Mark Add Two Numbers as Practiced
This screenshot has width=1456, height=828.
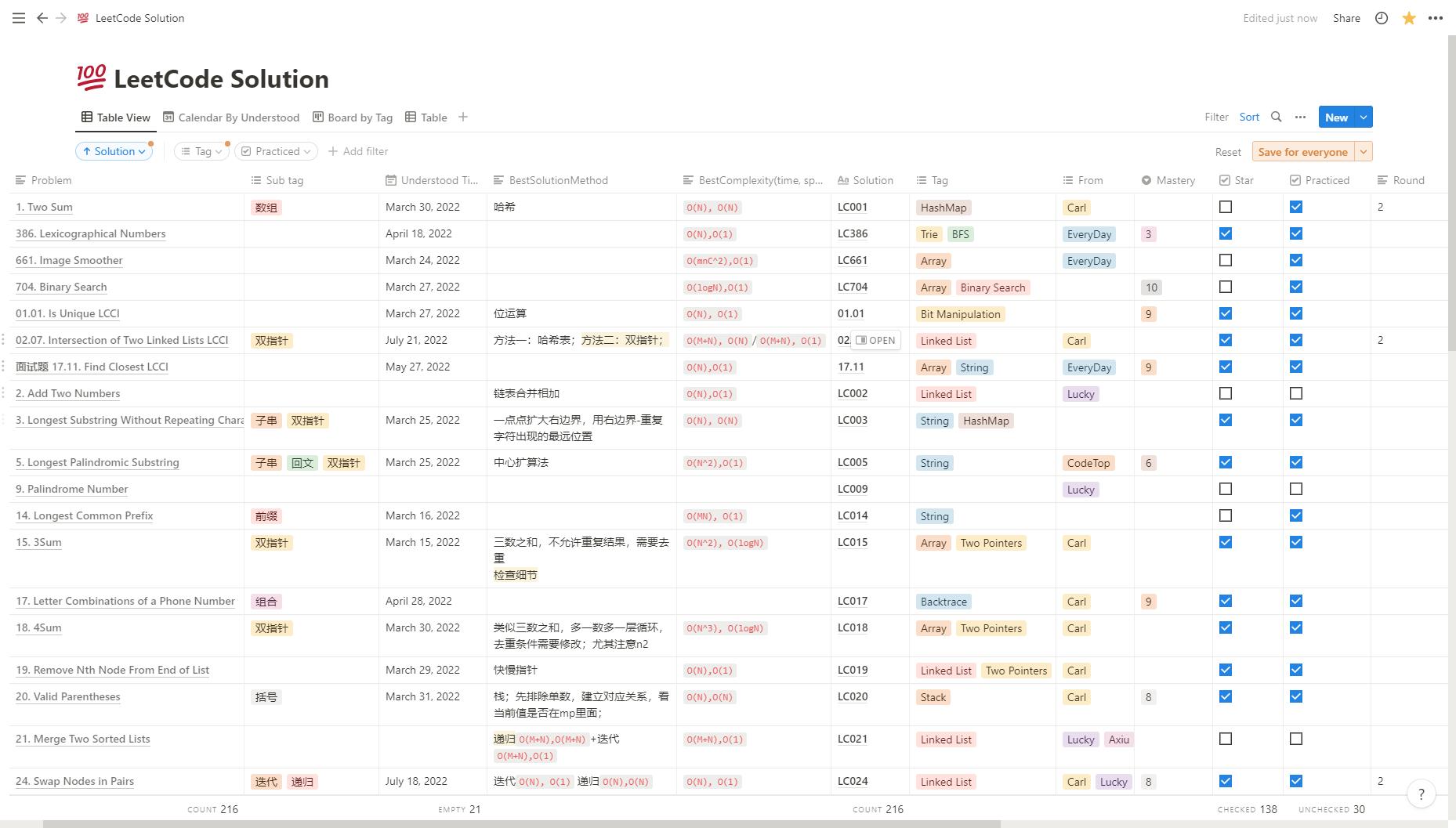(1296, 393)
